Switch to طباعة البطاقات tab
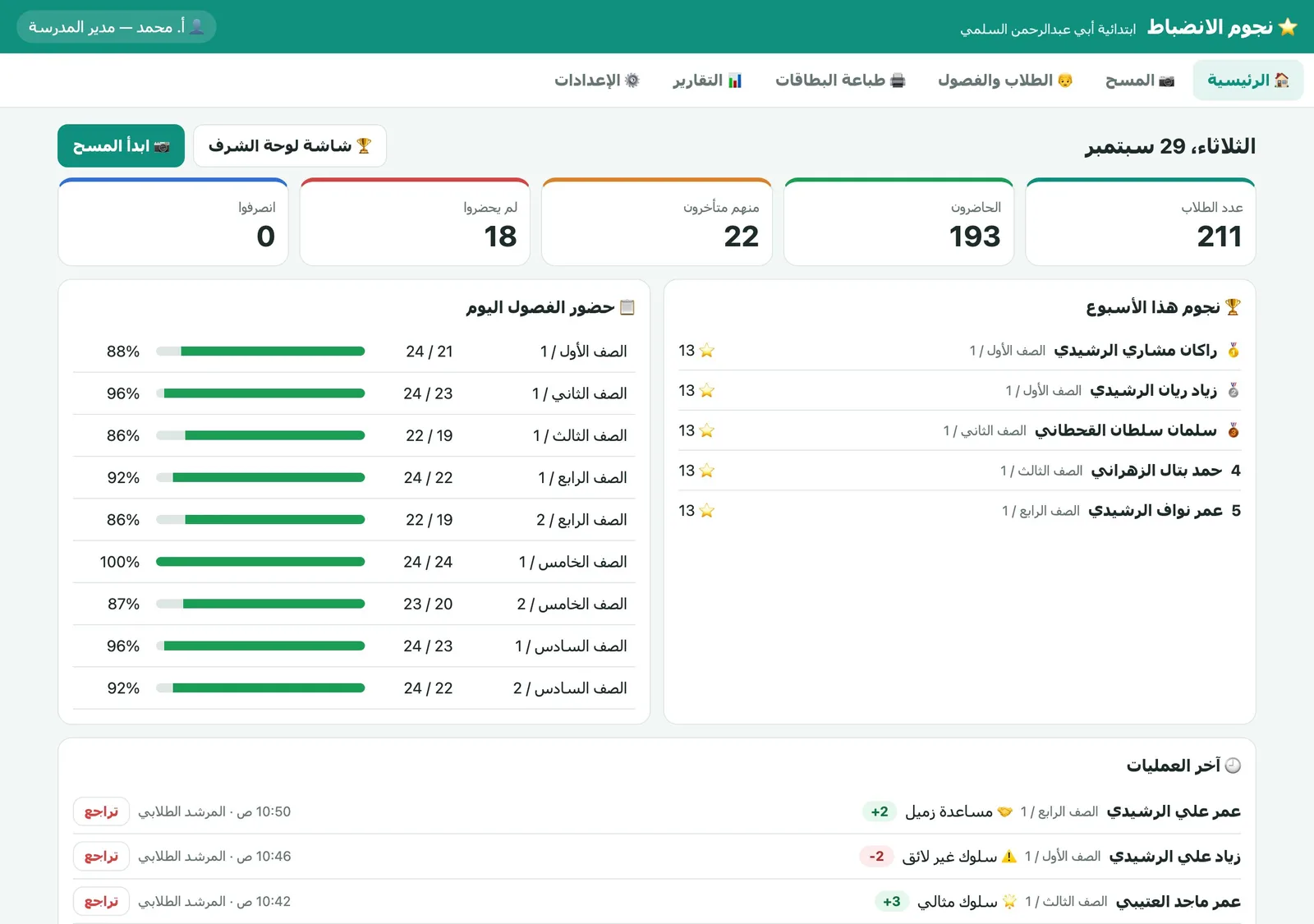The height and width of the screenshot is (924, 1314). (x=840, y=80)
